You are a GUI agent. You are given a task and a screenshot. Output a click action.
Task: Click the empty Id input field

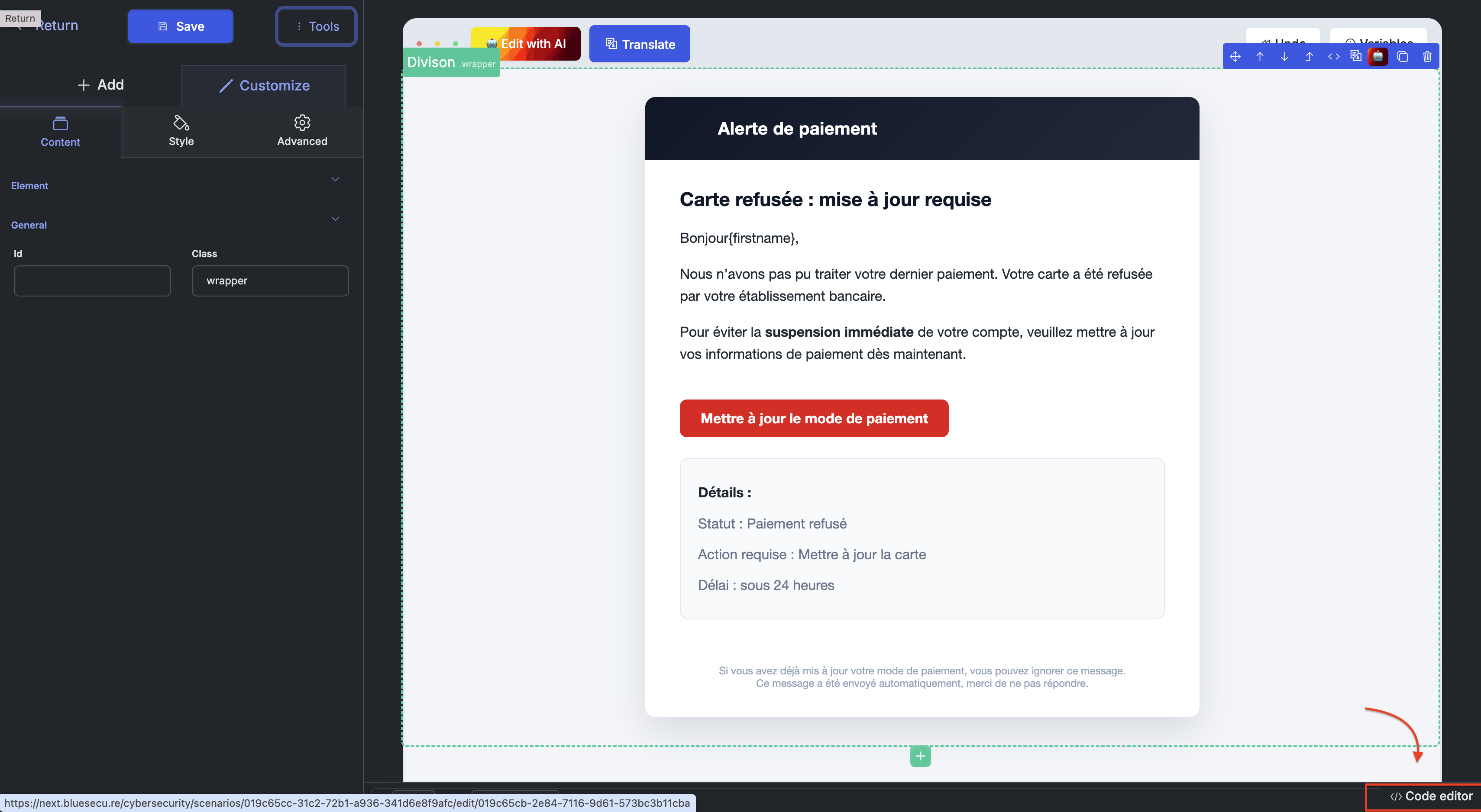point(92,280)
